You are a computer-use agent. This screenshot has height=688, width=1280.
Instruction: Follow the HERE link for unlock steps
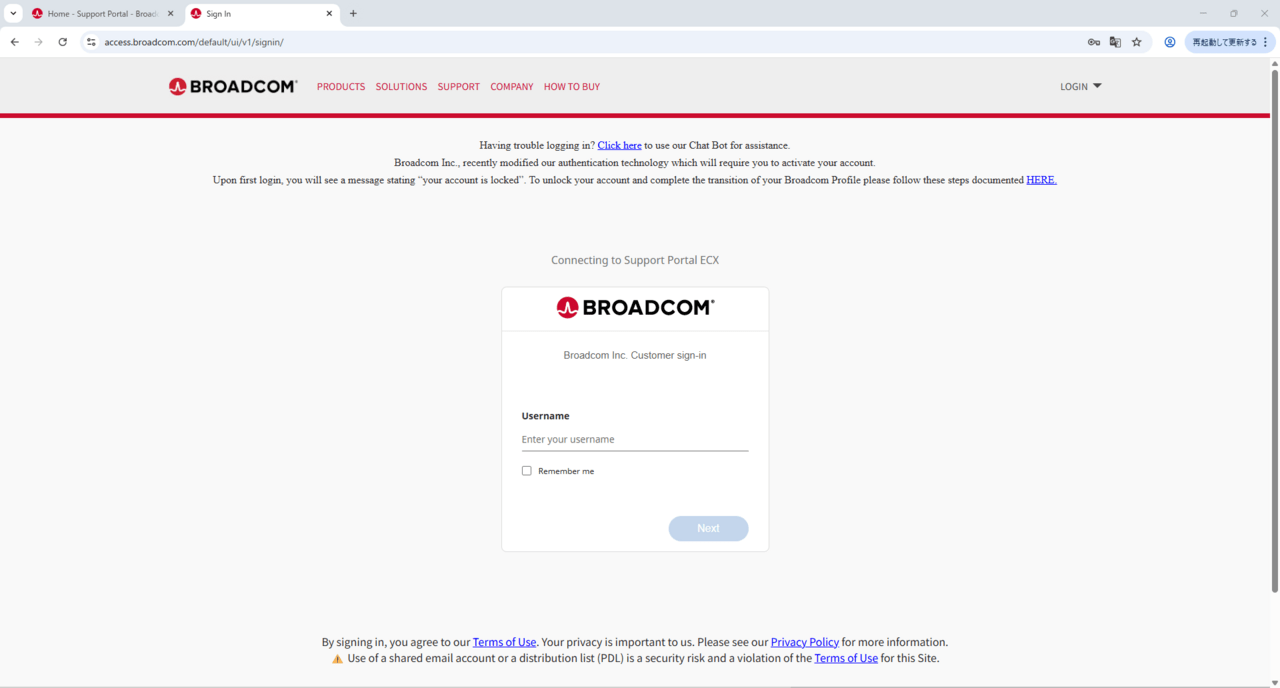[x=1041, y=180]
